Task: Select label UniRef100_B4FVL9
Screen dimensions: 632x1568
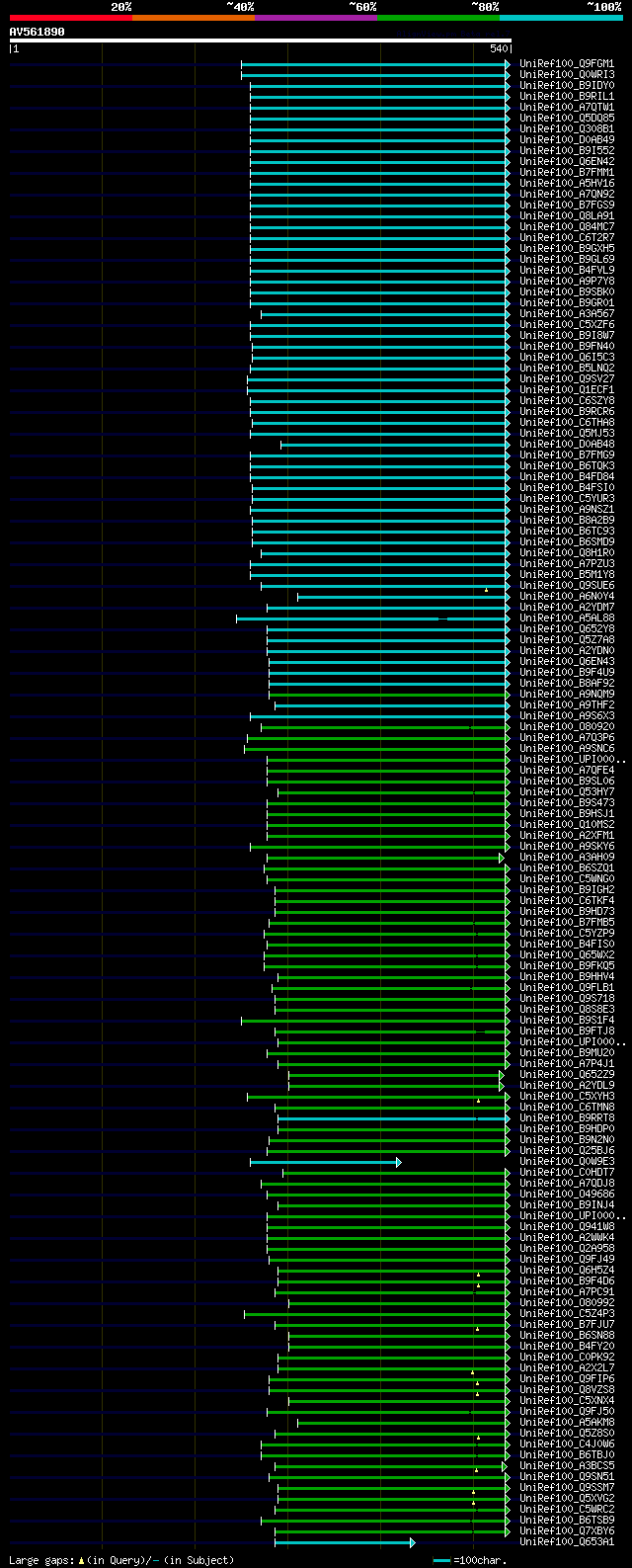Action: [x=567, y=271]
